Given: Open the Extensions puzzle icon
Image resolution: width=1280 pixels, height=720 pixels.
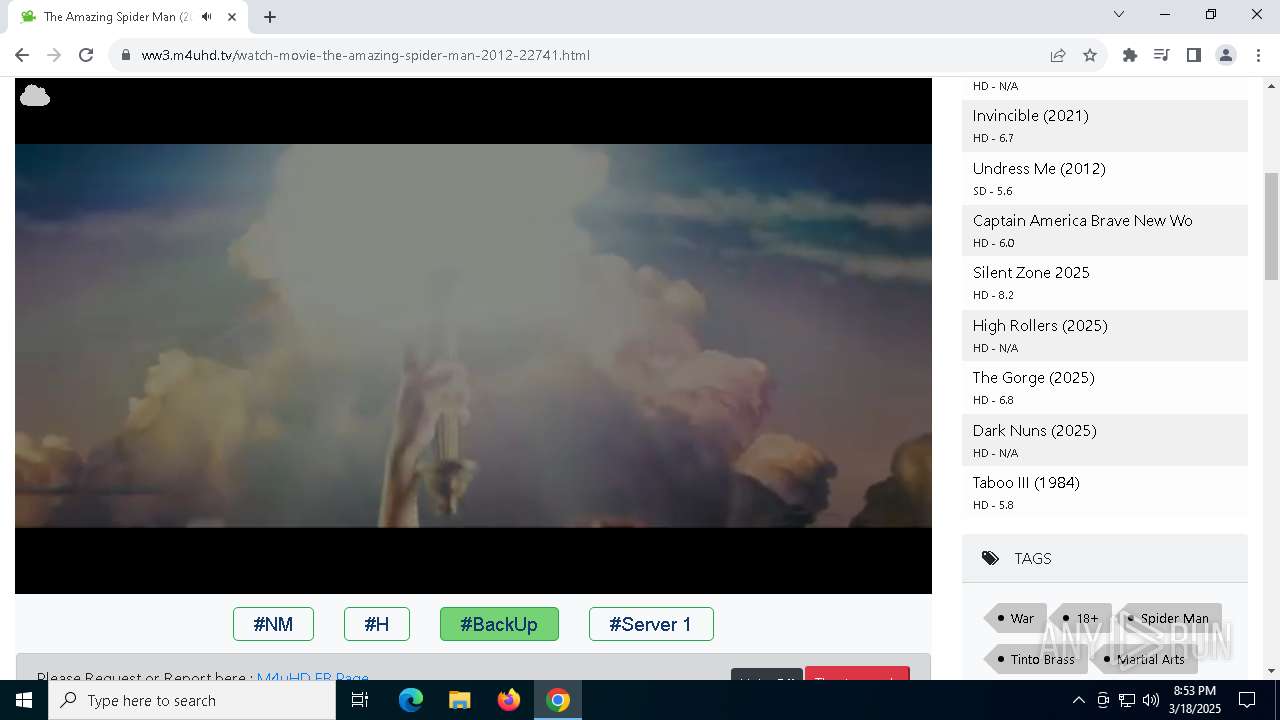Looking at the screenshot, I should click(1130, 55).
